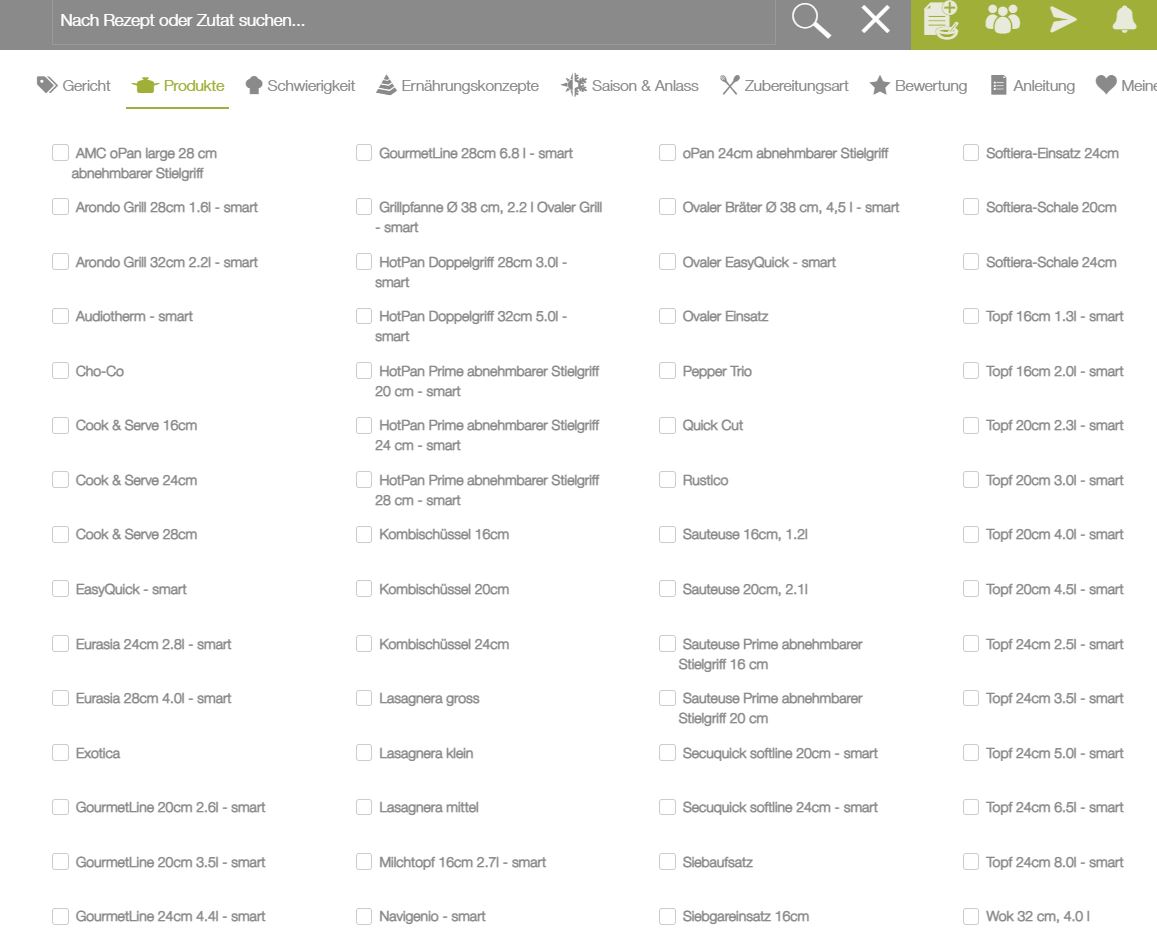Enable Navigenio - smart checkbox

[364, 916]
